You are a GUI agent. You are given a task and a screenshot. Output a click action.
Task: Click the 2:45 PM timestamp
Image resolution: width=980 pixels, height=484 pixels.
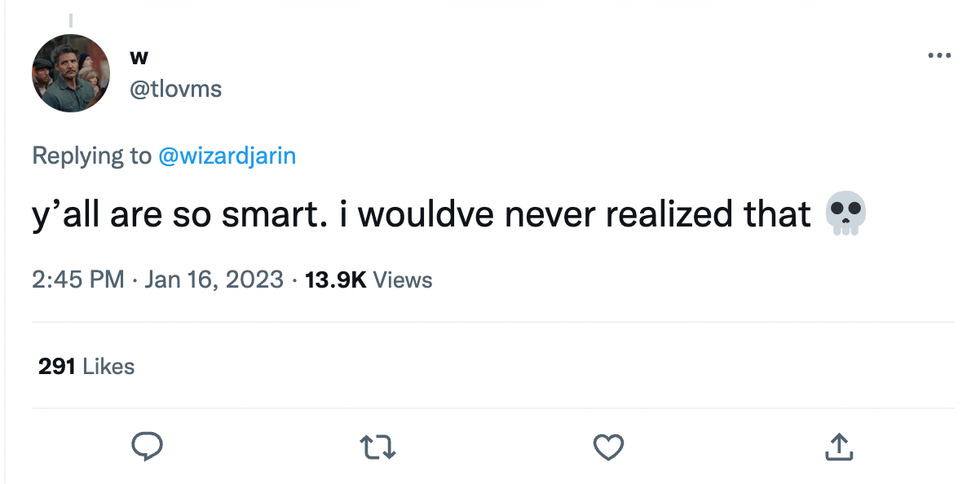pyautogui.click(x=78, y=279)
